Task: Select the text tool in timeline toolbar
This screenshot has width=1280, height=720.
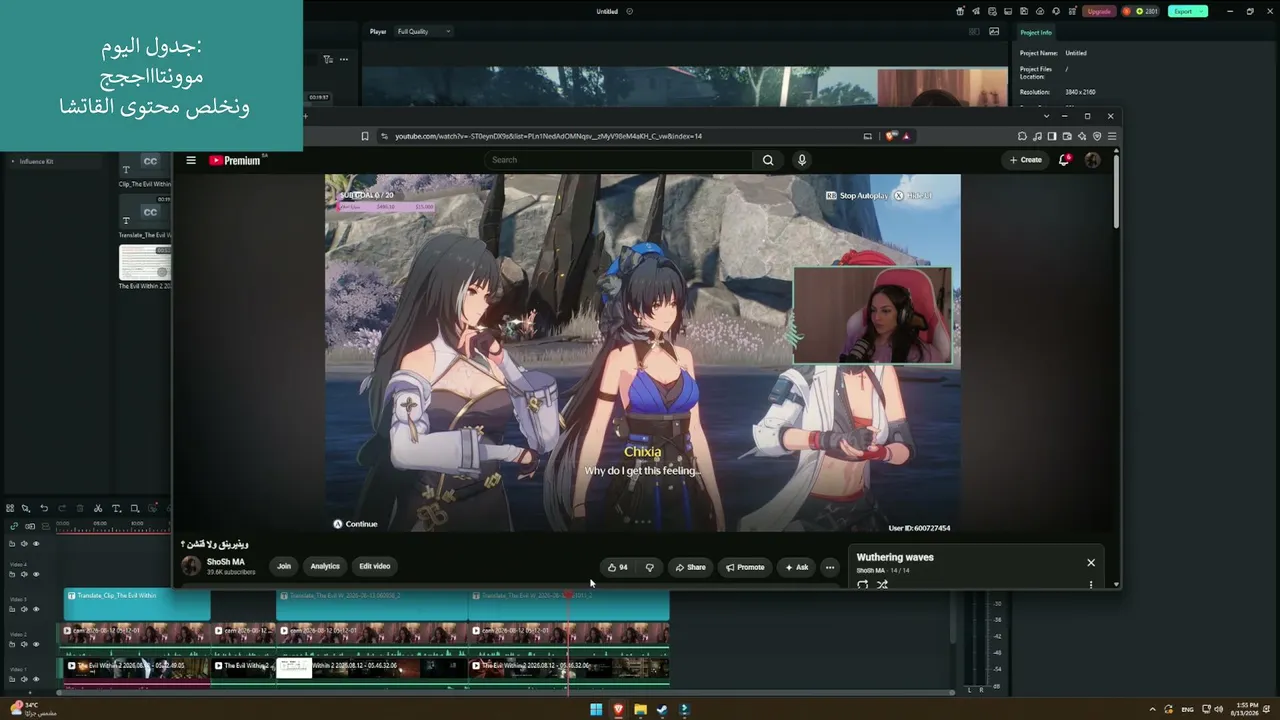Action: (x=116, y=508)
